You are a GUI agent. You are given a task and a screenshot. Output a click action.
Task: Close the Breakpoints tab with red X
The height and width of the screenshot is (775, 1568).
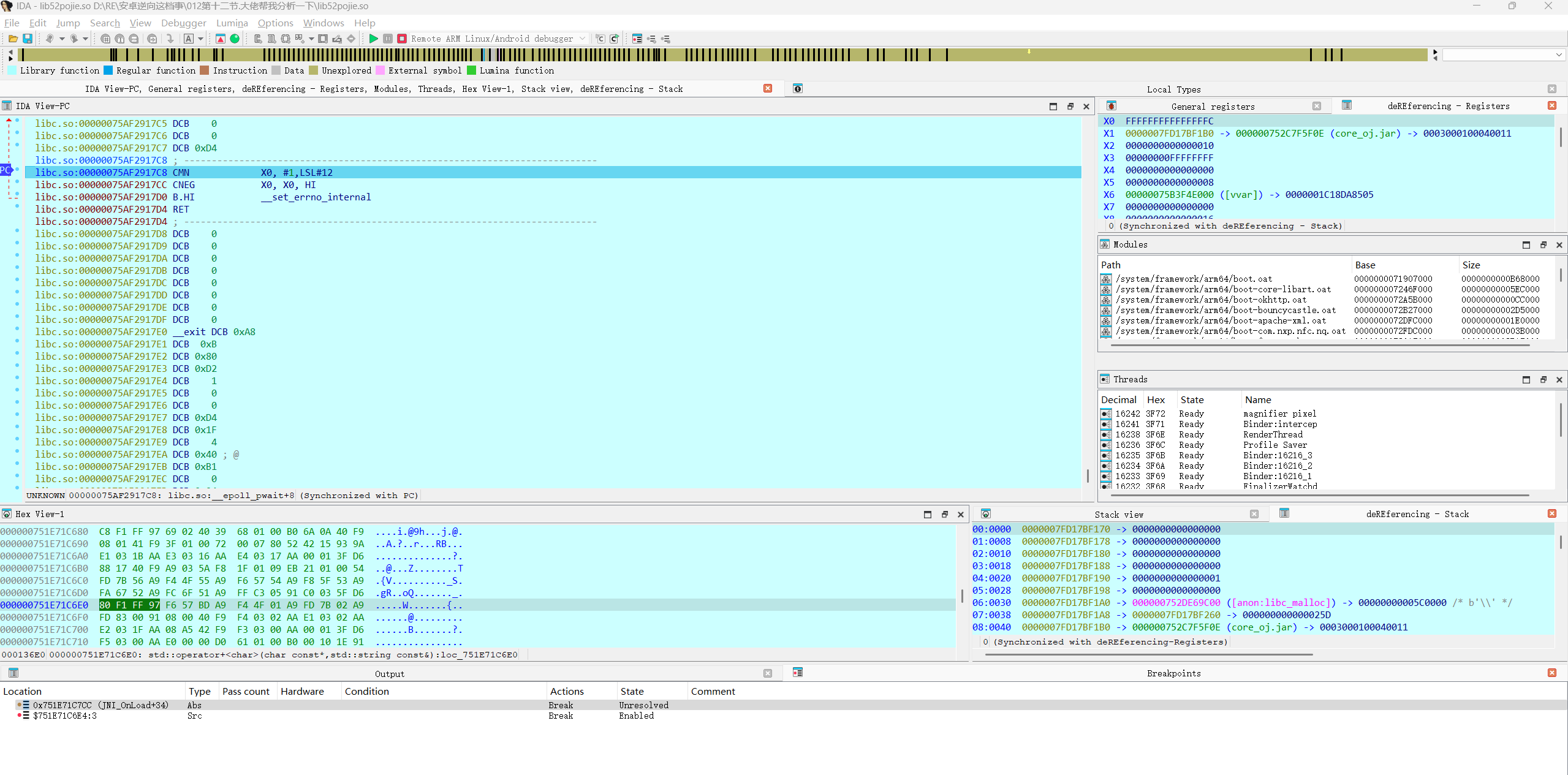click(x=1552, y=673)
